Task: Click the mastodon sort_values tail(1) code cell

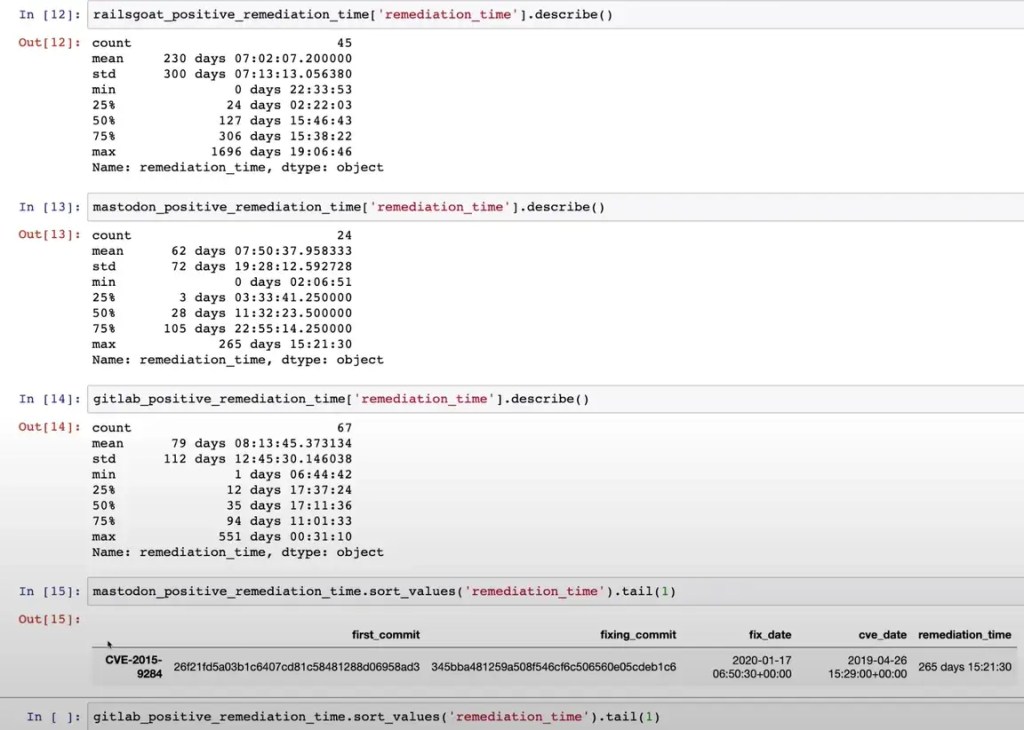Action: click(x=555, y=592)
